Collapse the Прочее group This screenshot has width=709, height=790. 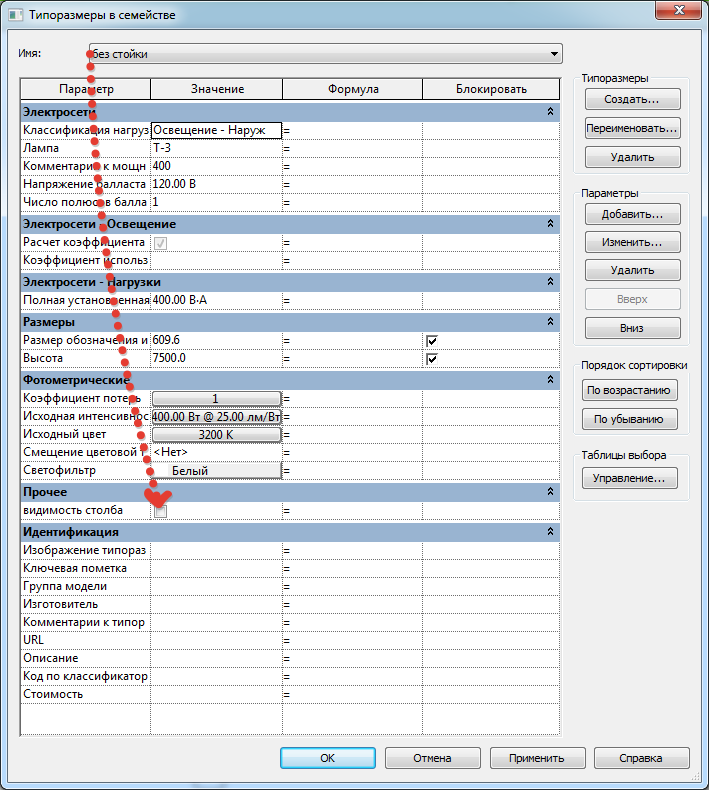550,491
